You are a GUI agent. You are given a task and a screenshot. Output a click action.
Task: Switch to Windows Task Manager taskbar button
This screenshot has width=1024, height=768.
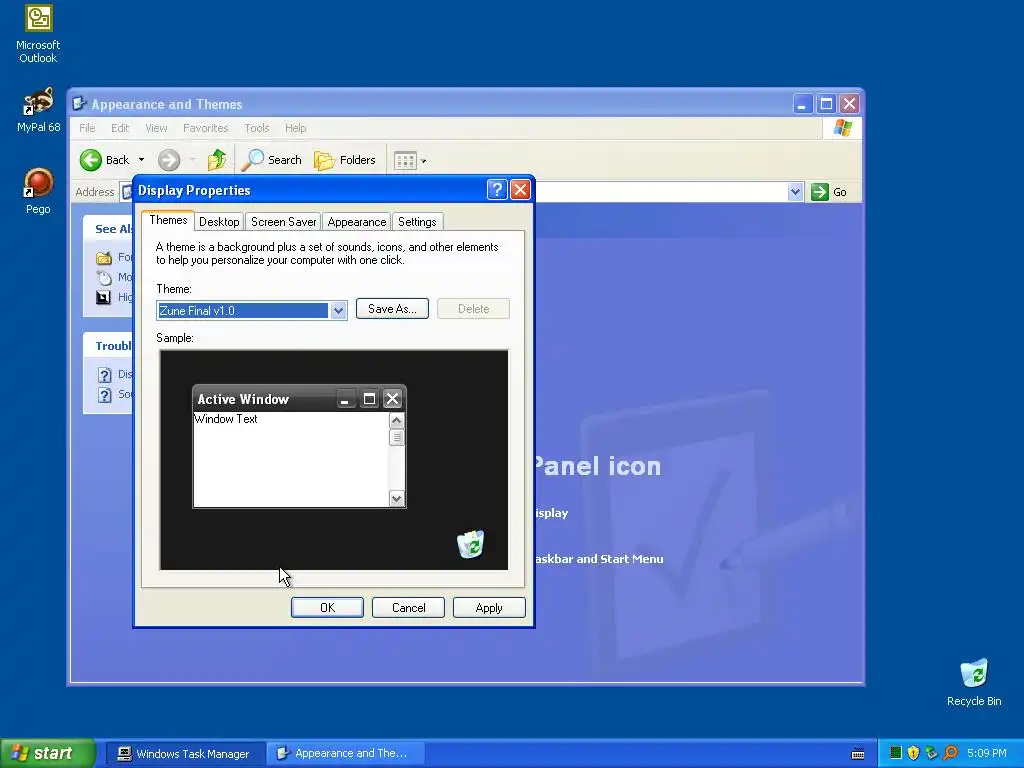point(185,754)
